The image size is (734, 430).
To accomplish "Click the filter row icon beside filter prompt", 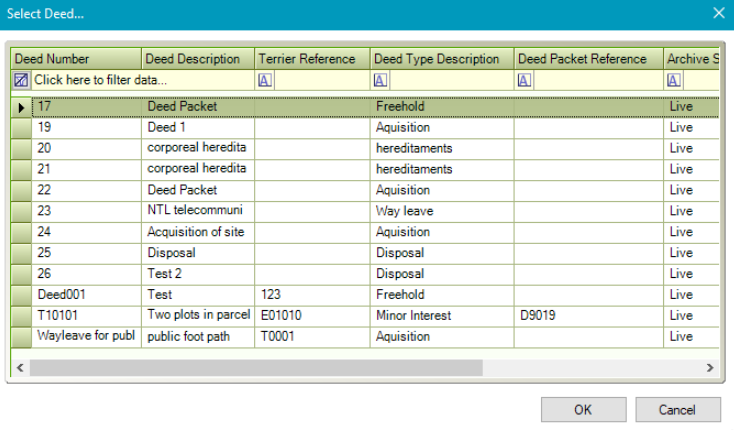I will 21,80.
